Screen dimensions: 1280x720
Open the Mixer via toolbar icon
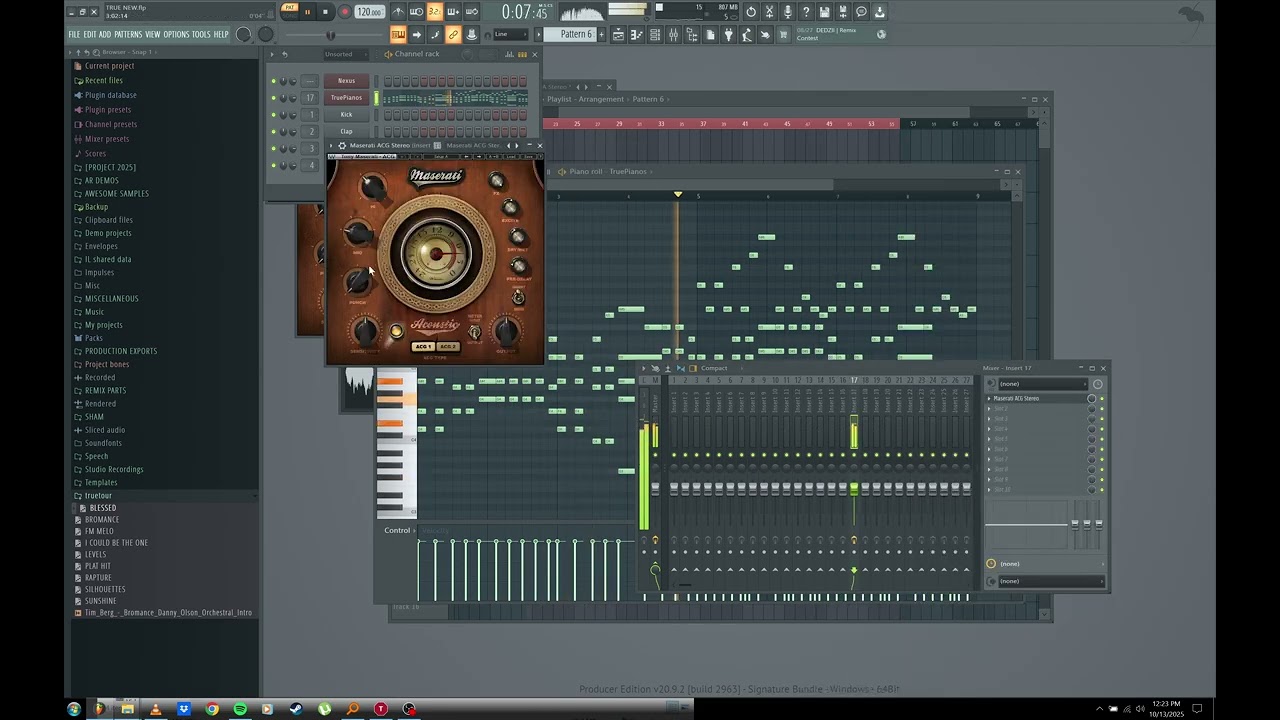[x=673, y=35]
